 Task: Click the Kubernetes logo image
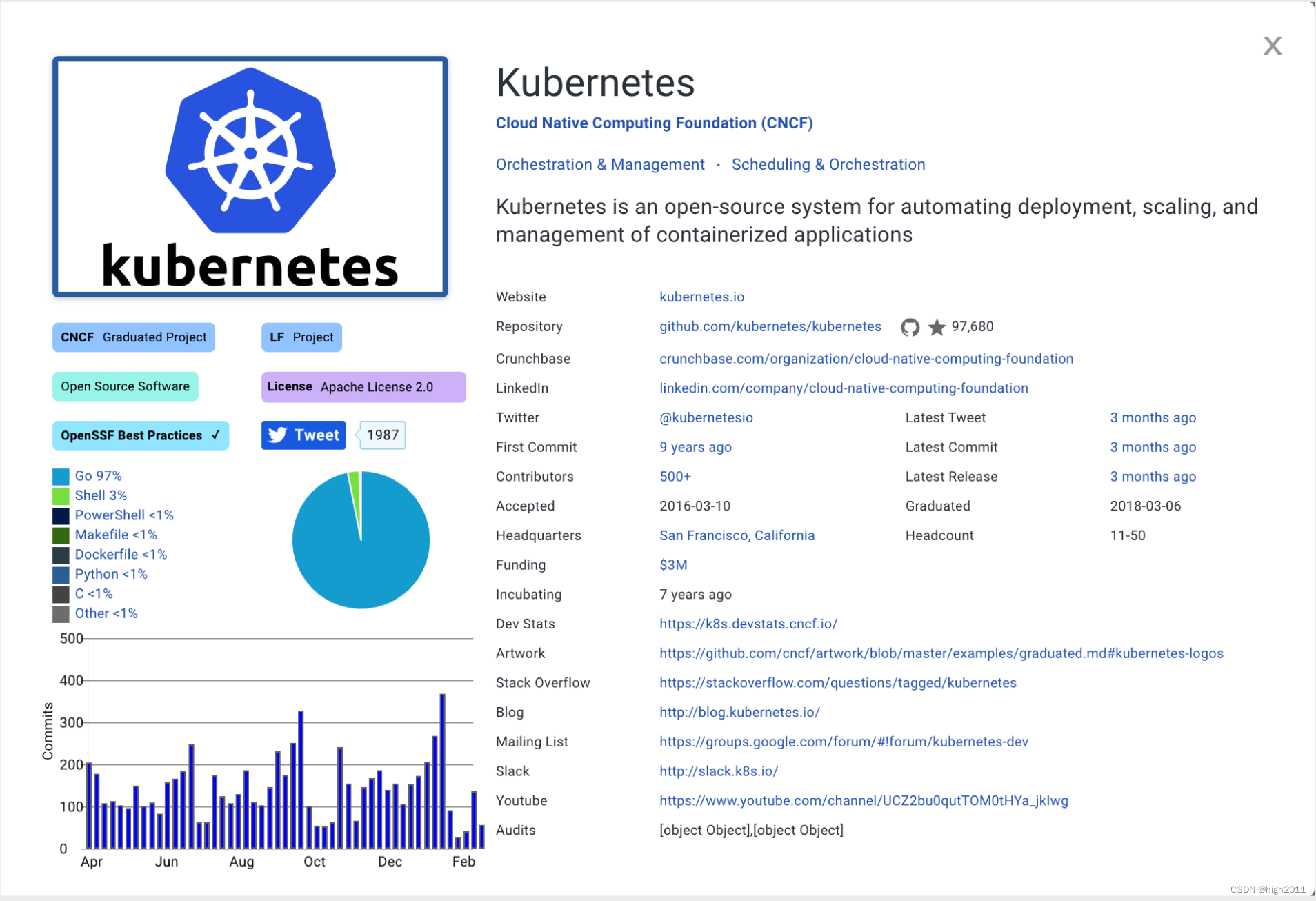coord(250,177)
